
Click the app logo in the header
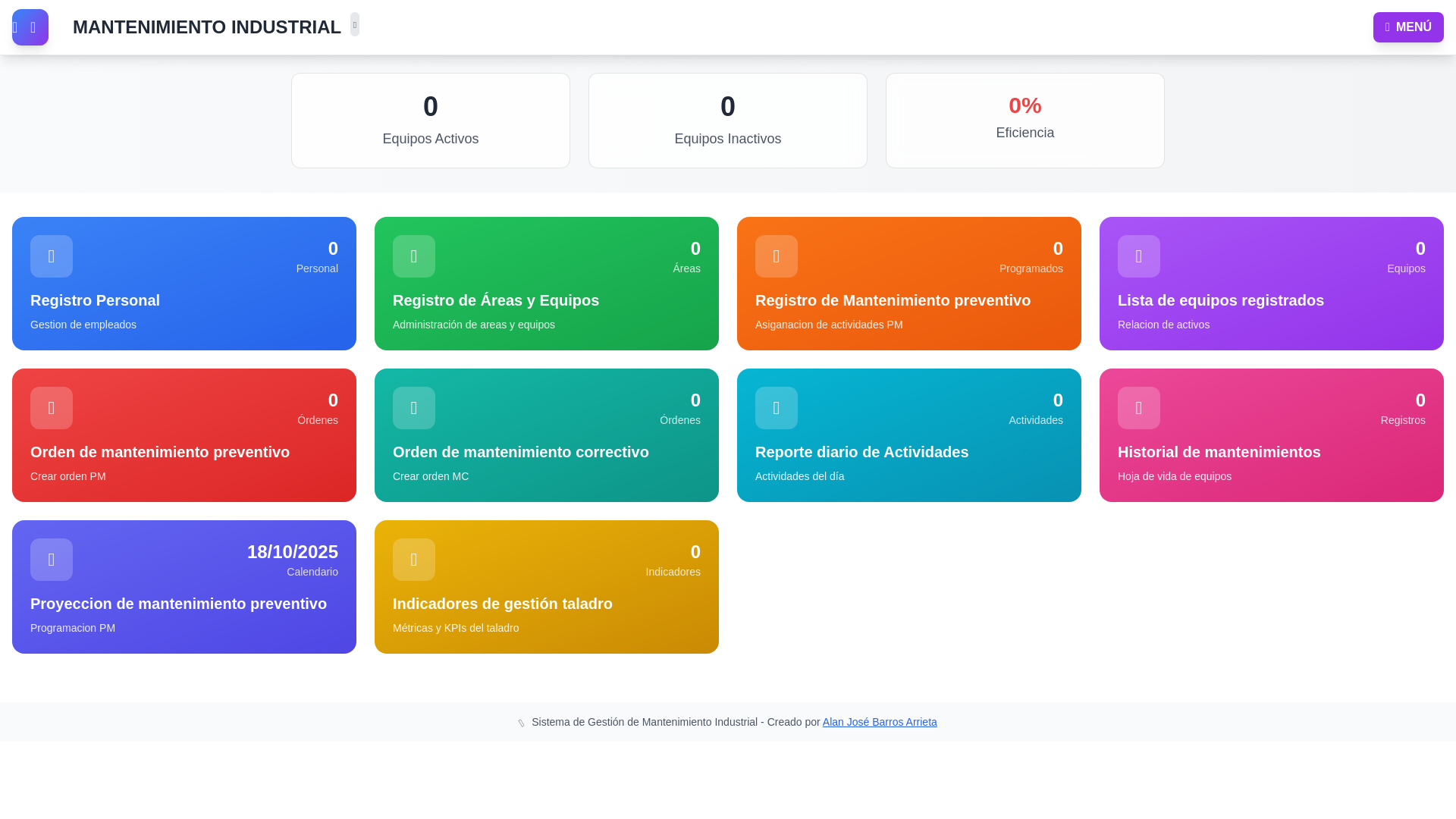click(x=30, y=27)
